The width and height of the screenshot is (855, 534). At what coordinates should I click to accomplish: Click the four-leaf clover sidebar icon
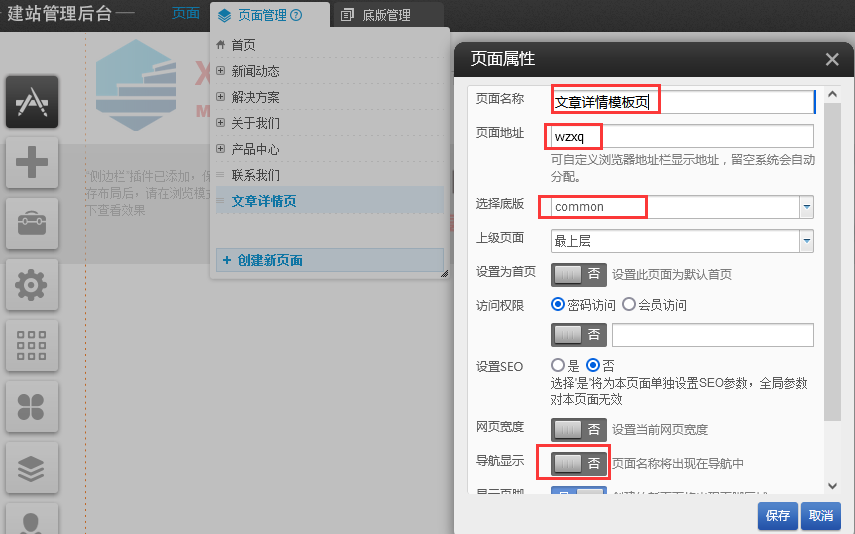pos(32,407)
